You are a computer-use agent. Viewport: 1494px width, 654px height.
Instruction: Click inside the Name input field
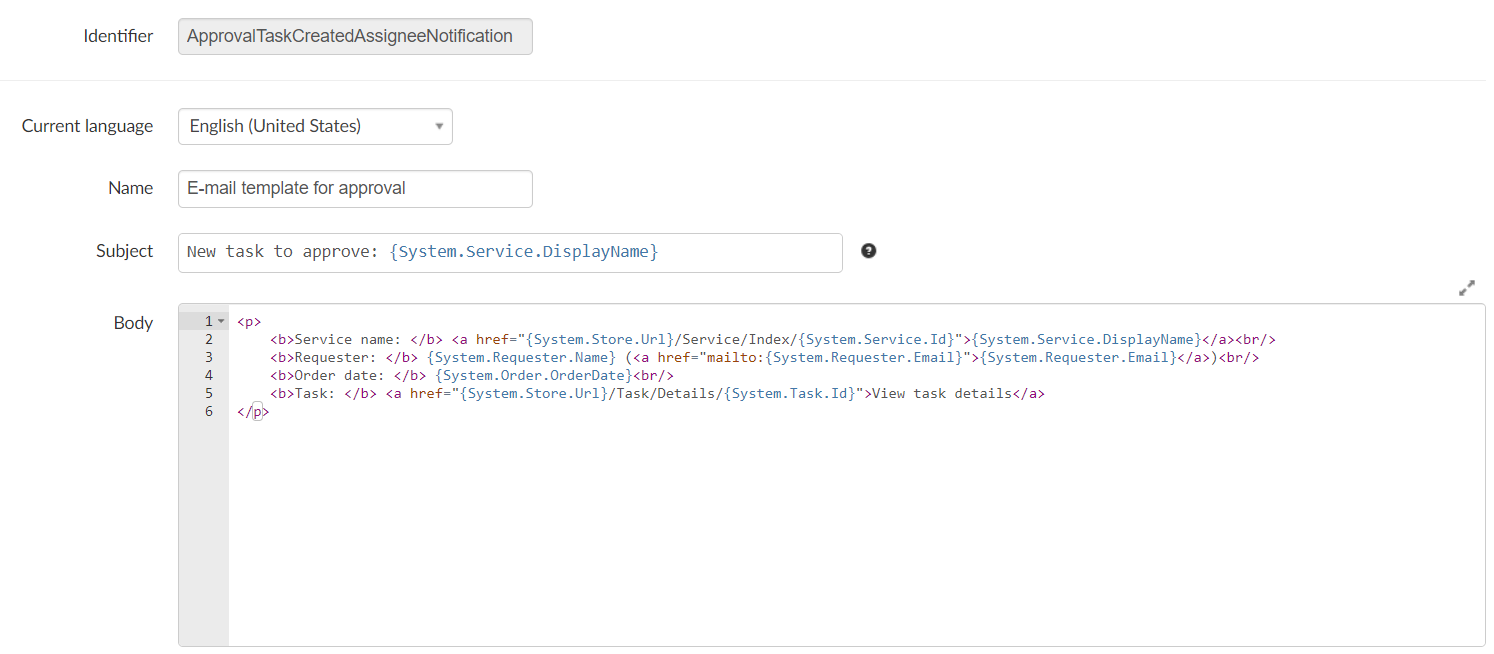pos(355,188)
